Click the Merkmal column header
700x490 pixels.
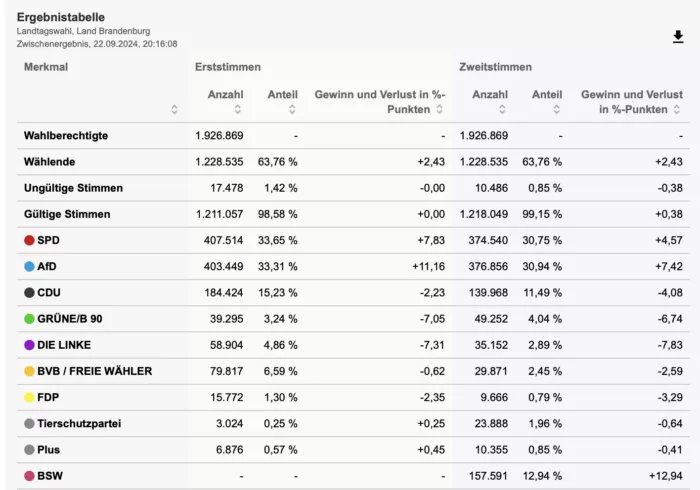46,67
